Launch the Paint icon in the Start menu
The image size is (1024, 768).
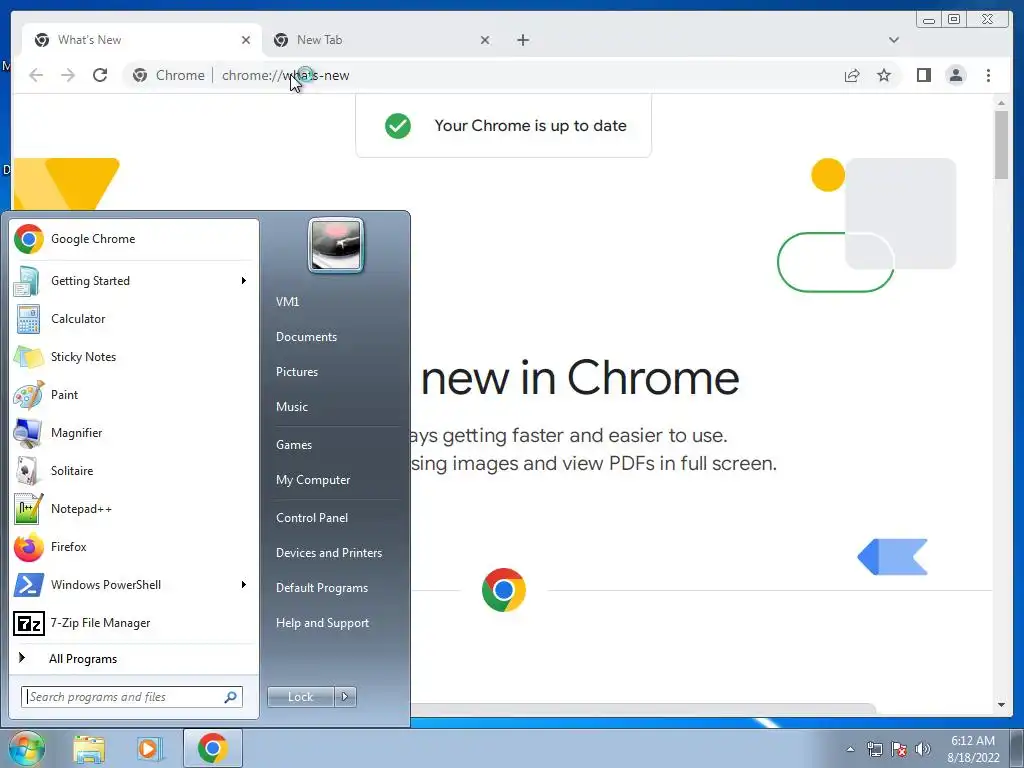coord(29,395)
